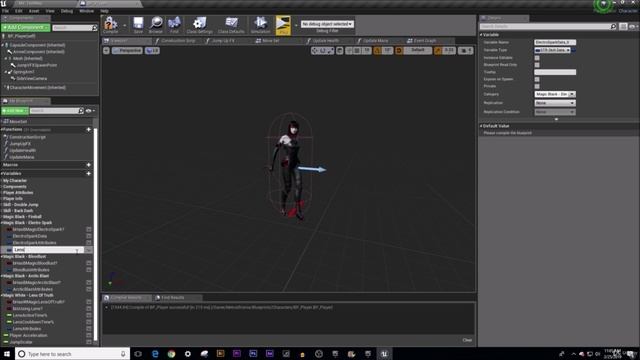
Task: Click the search icon in Details panel
Action: [x=613, y=27]
